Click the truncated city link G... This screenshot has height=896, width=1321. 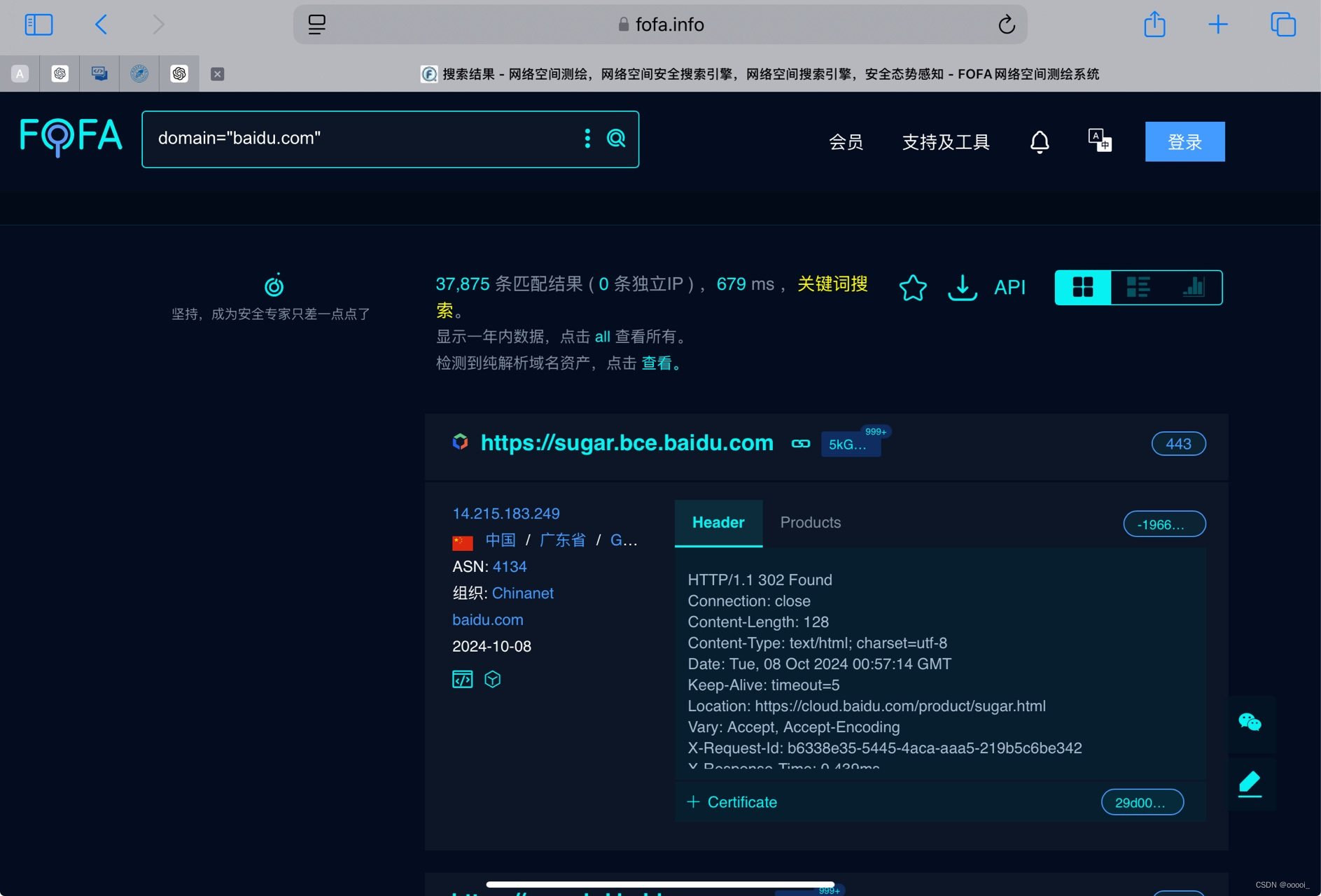624,540
